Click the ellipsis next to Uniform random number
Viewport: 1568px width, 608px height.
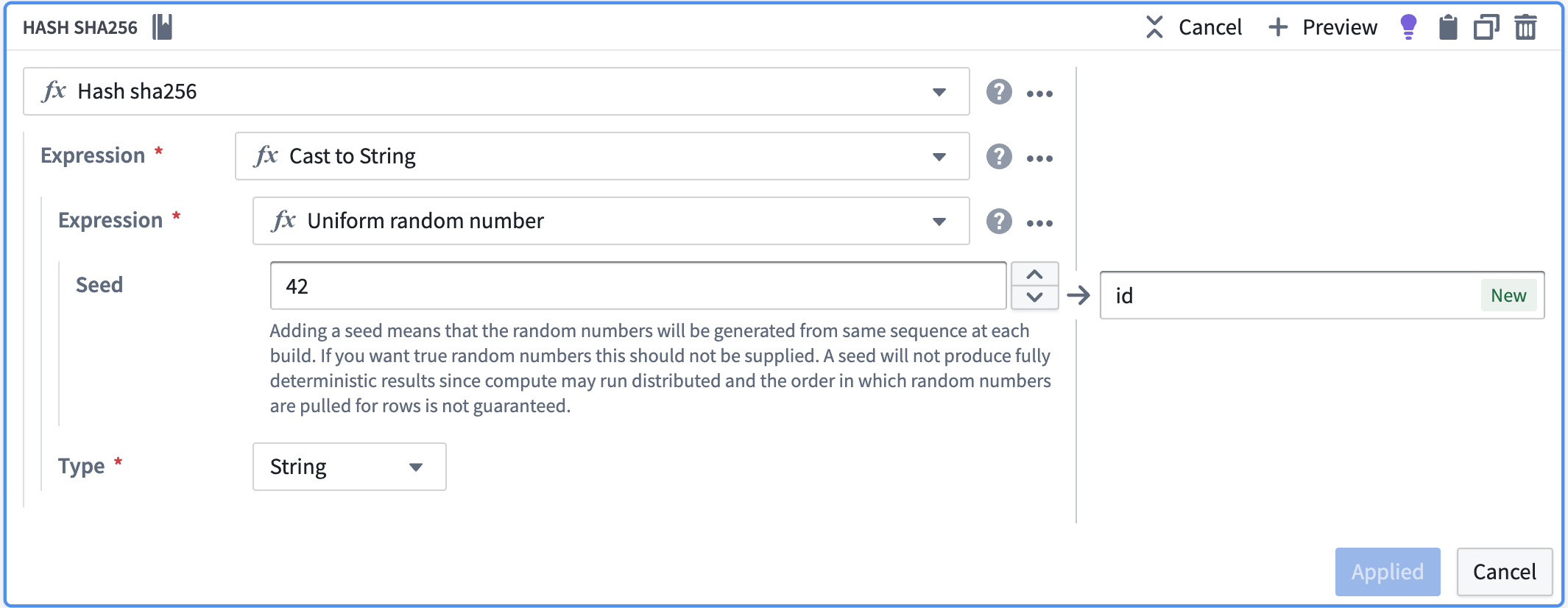coord(1040,221)
